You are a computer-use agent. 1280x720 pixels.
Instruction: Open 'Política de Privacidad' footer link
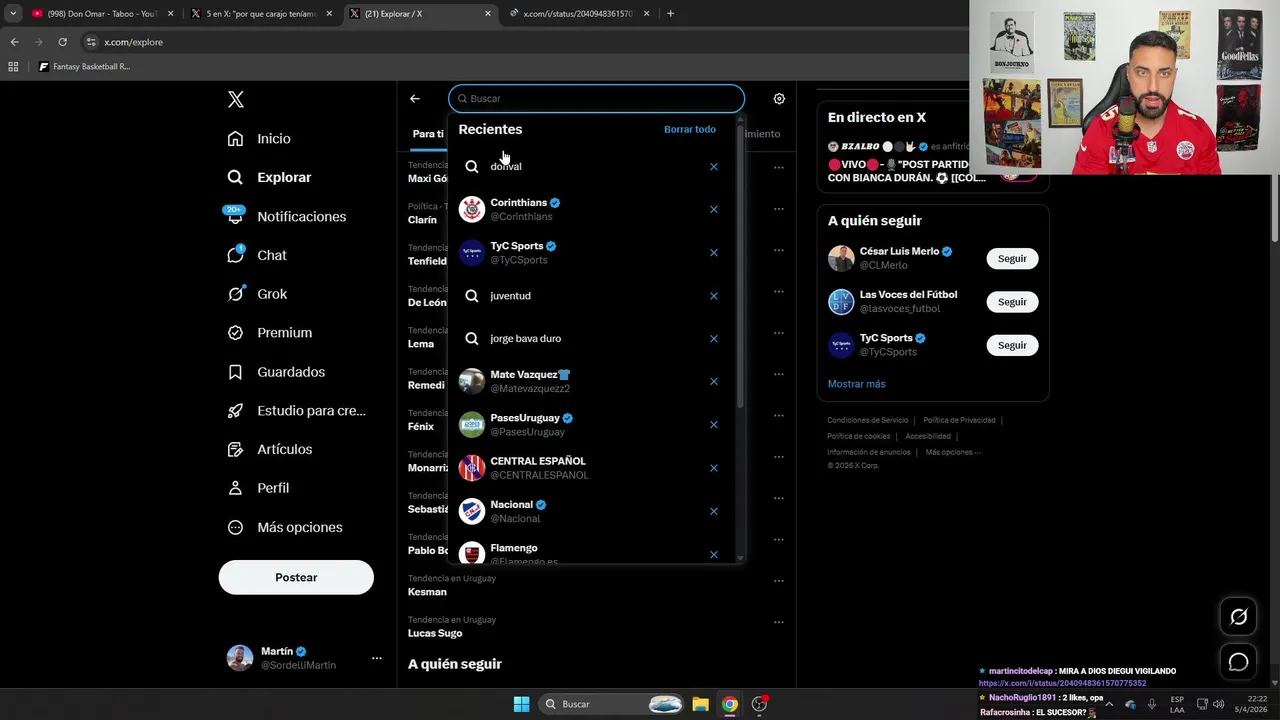click(959, 420)
